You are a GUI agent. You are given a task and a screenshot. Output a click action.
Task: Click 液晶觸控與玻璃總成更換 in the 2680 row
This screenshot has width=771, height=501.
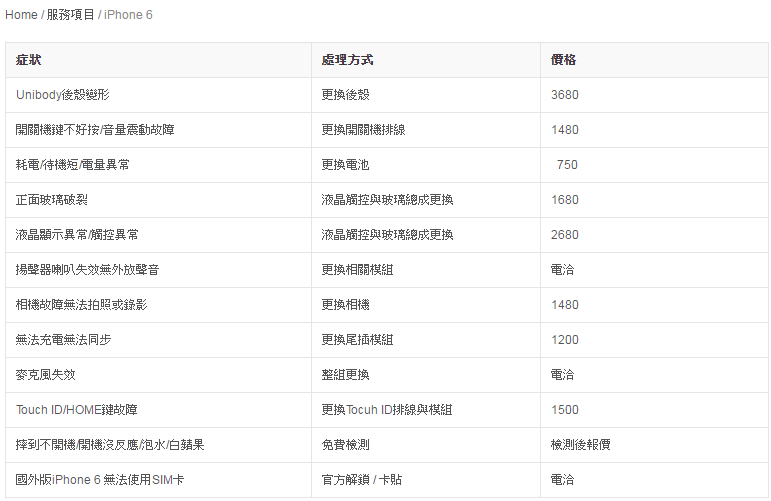click(387, 235)
